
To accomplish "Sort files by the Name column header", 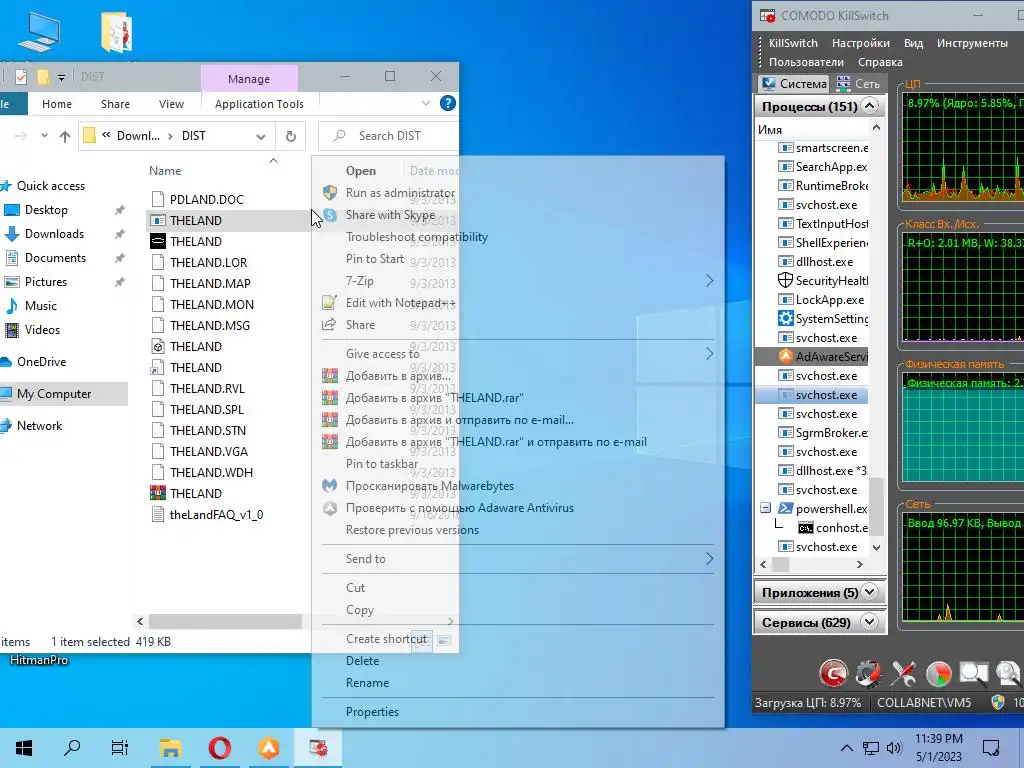I will pos(165,170).
